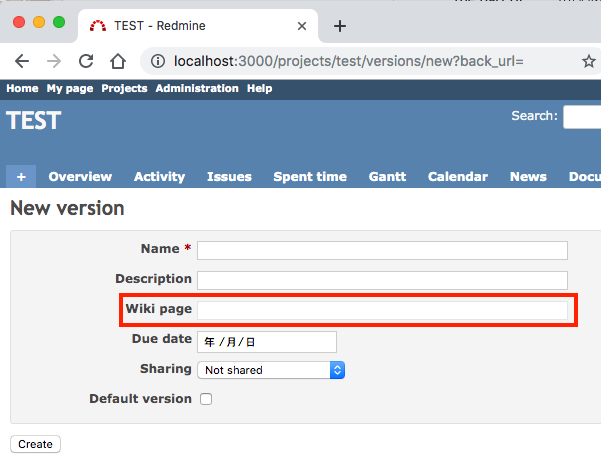Toggle the Default version checkbox
Screen dimensions: 601x465
pyautogui.click(x=206, y=399)
